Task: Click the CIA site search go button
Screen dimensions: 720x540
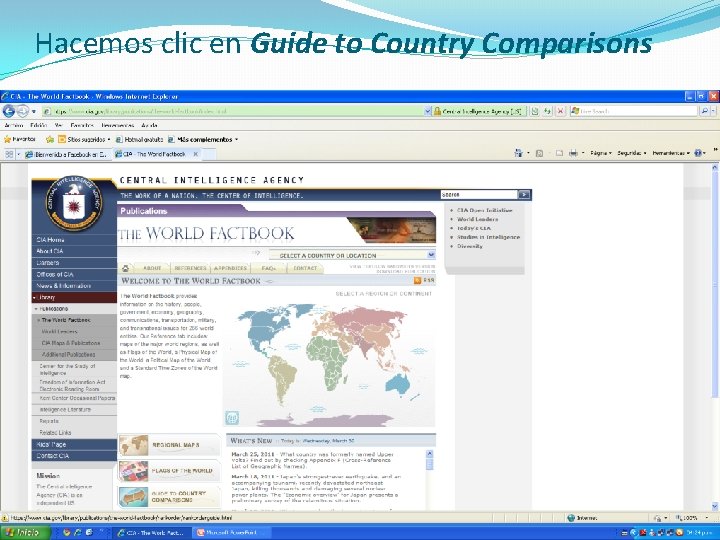Action: (524, 195)
